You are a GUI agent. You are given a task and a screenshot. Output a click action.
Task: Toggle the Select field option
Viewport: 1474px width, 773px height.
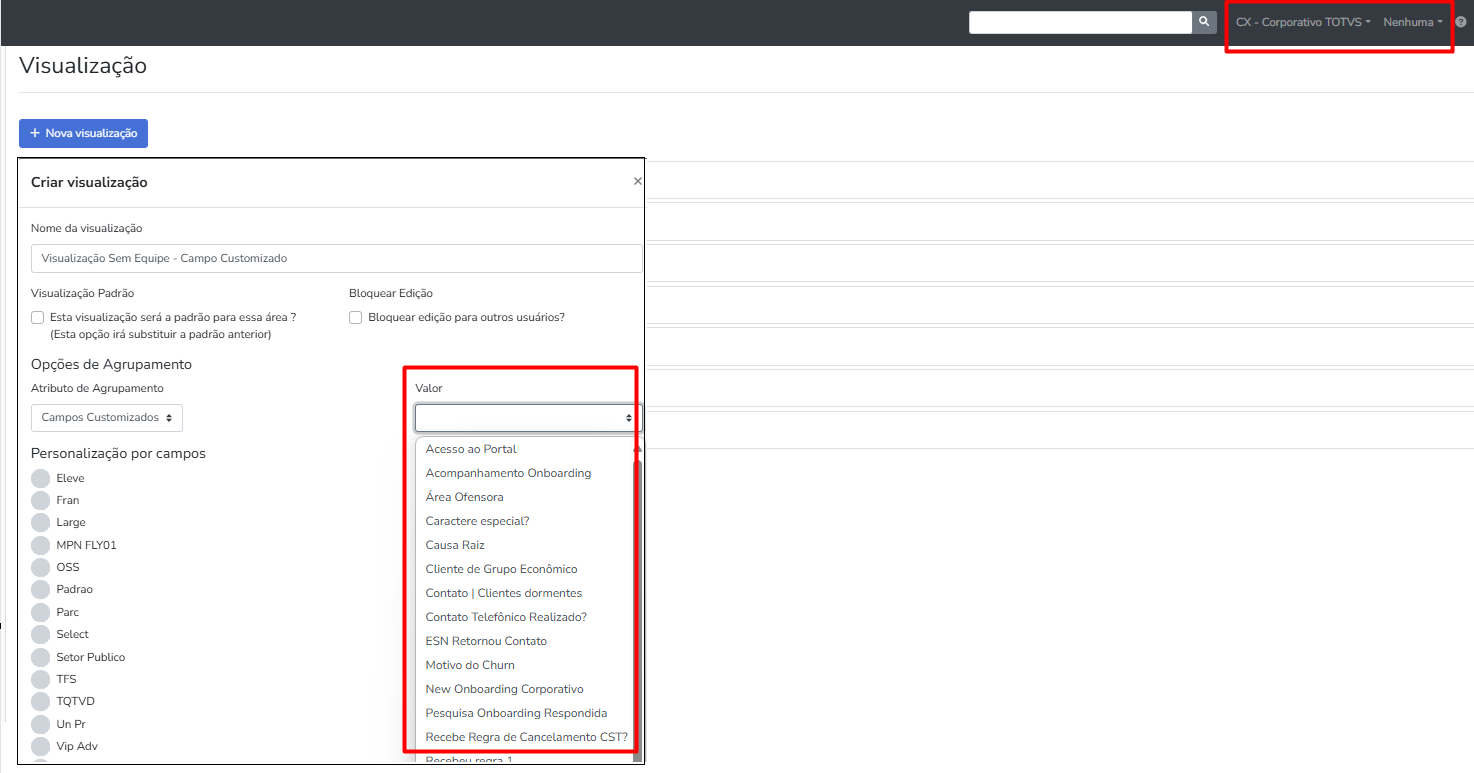pyautogui.click(x=40, y=634)
